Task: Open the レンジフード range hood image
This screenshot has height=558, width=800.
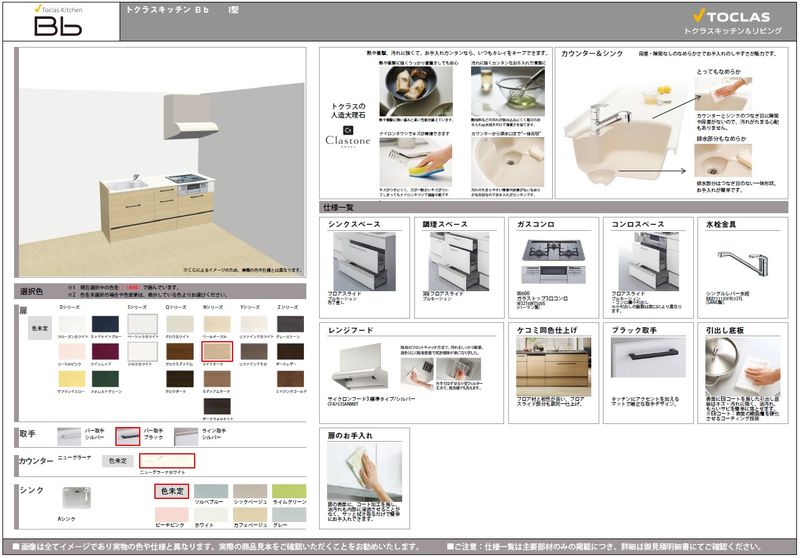Action: pos(360,369)
